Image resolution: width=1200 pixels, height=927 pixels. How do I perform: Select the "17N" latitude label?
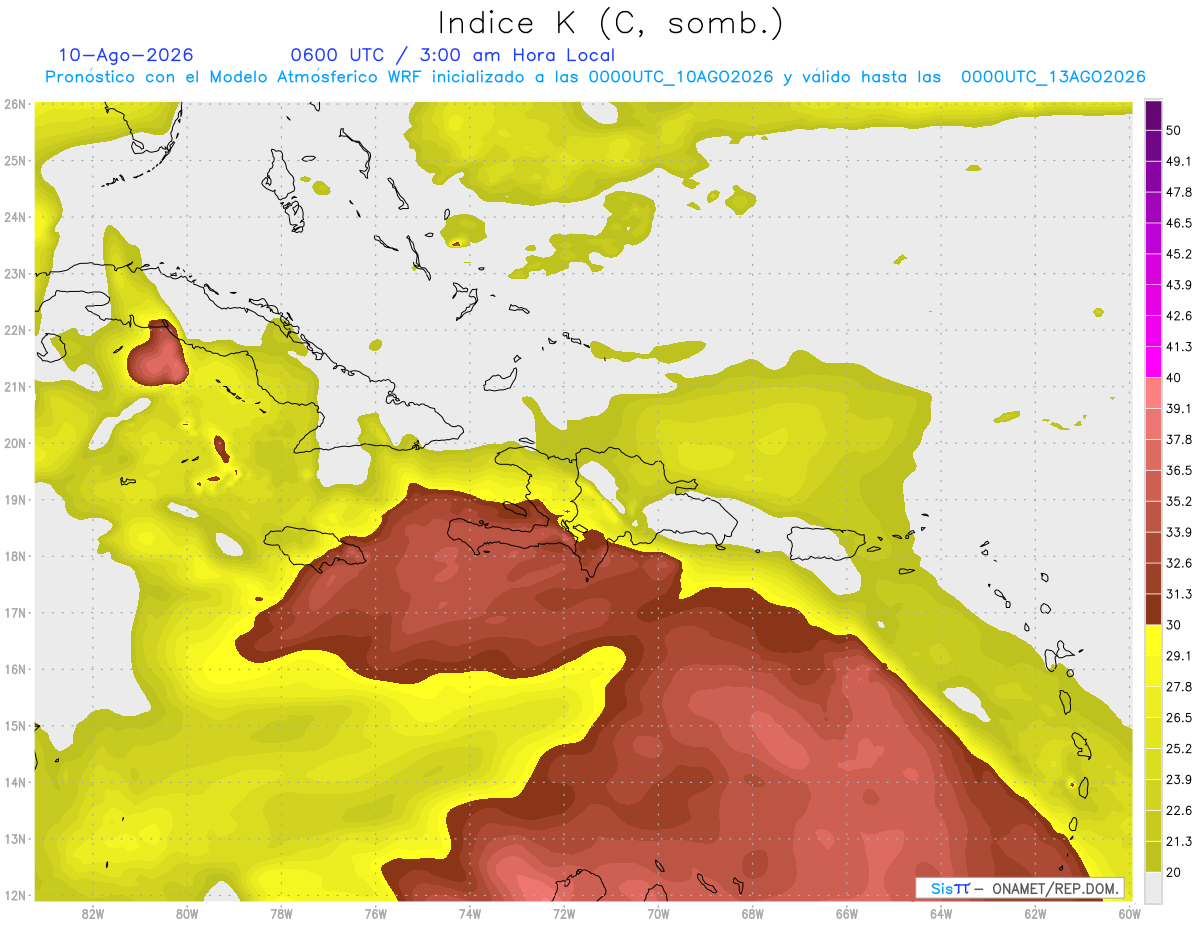(x=14, y=613)
